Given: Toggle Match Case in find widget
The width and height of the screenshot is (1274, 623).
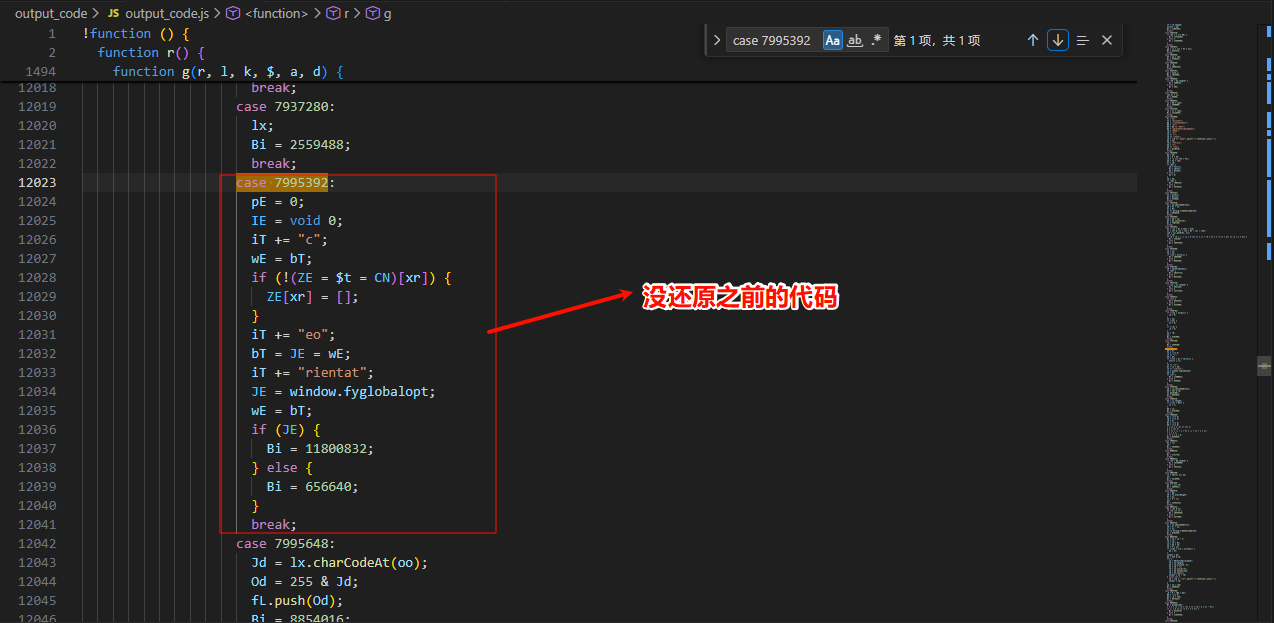Looking at the screenshot, I should [833, 40].
